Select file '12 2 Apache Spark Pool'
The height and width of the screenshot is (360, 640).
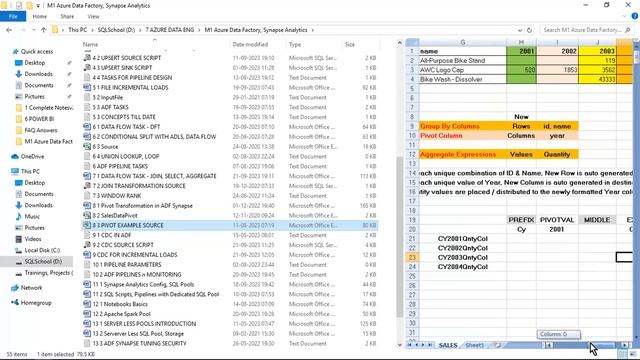(122, 314)
